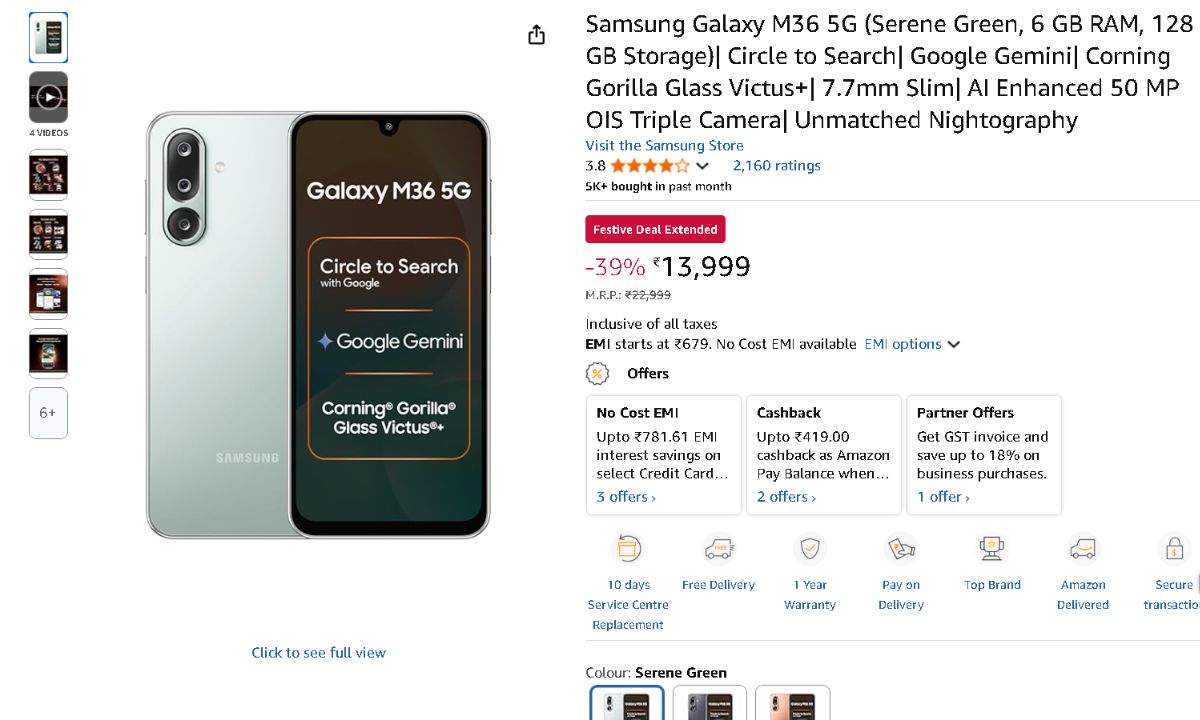The height and width of the screenshot is (720, 1200).
Task: Click the share icon above product image
Action: point(537,35)
